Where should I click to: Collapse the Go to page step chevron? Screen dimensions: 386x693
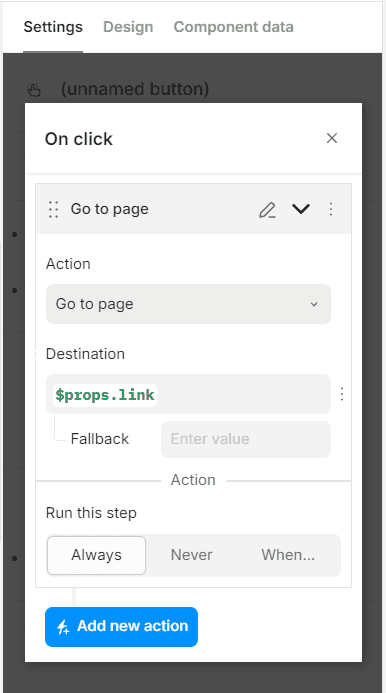pos(301,209)
